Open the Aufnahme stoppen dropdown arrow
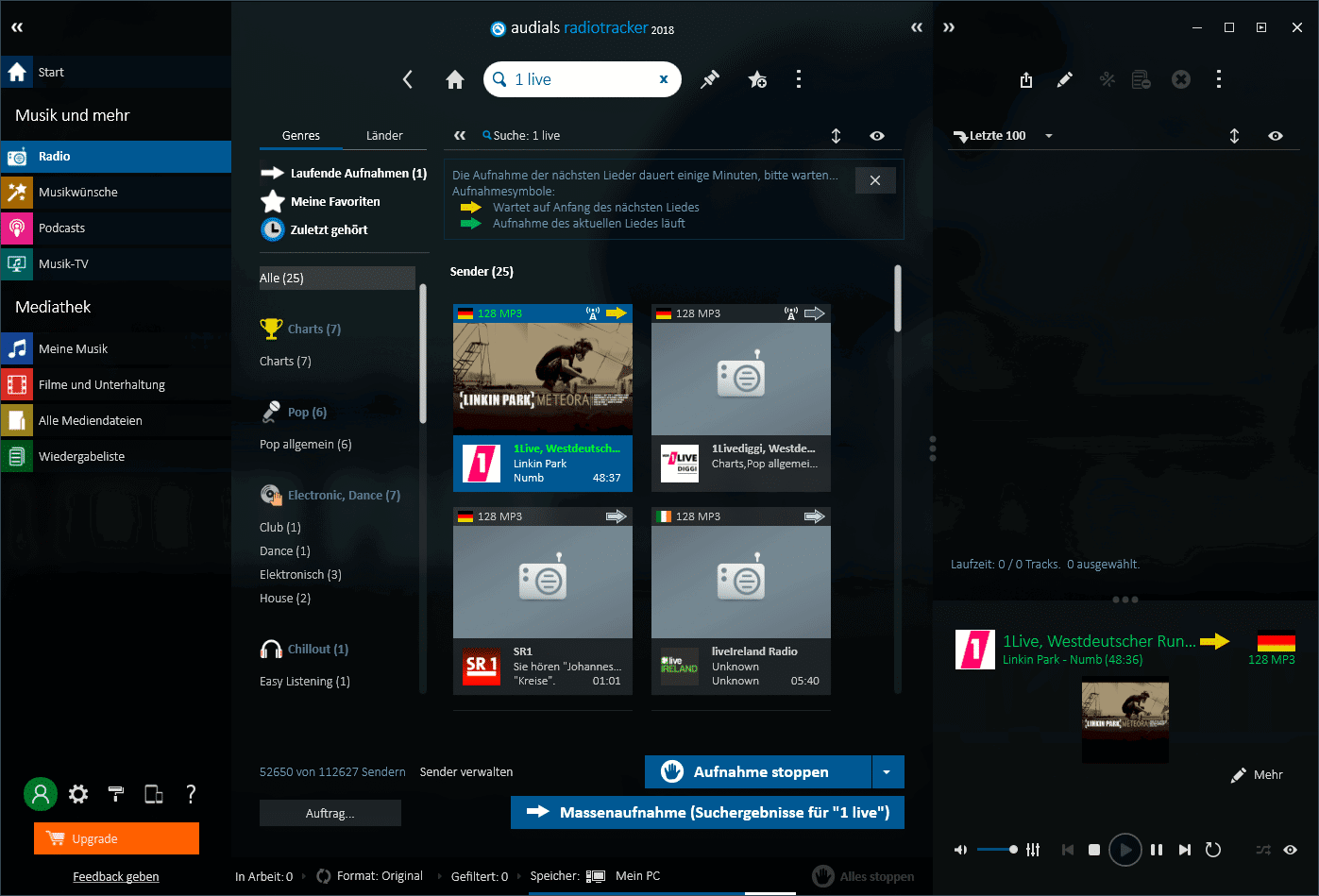The height and width of the screenshot is (896, 1319). tap(887, 771)
